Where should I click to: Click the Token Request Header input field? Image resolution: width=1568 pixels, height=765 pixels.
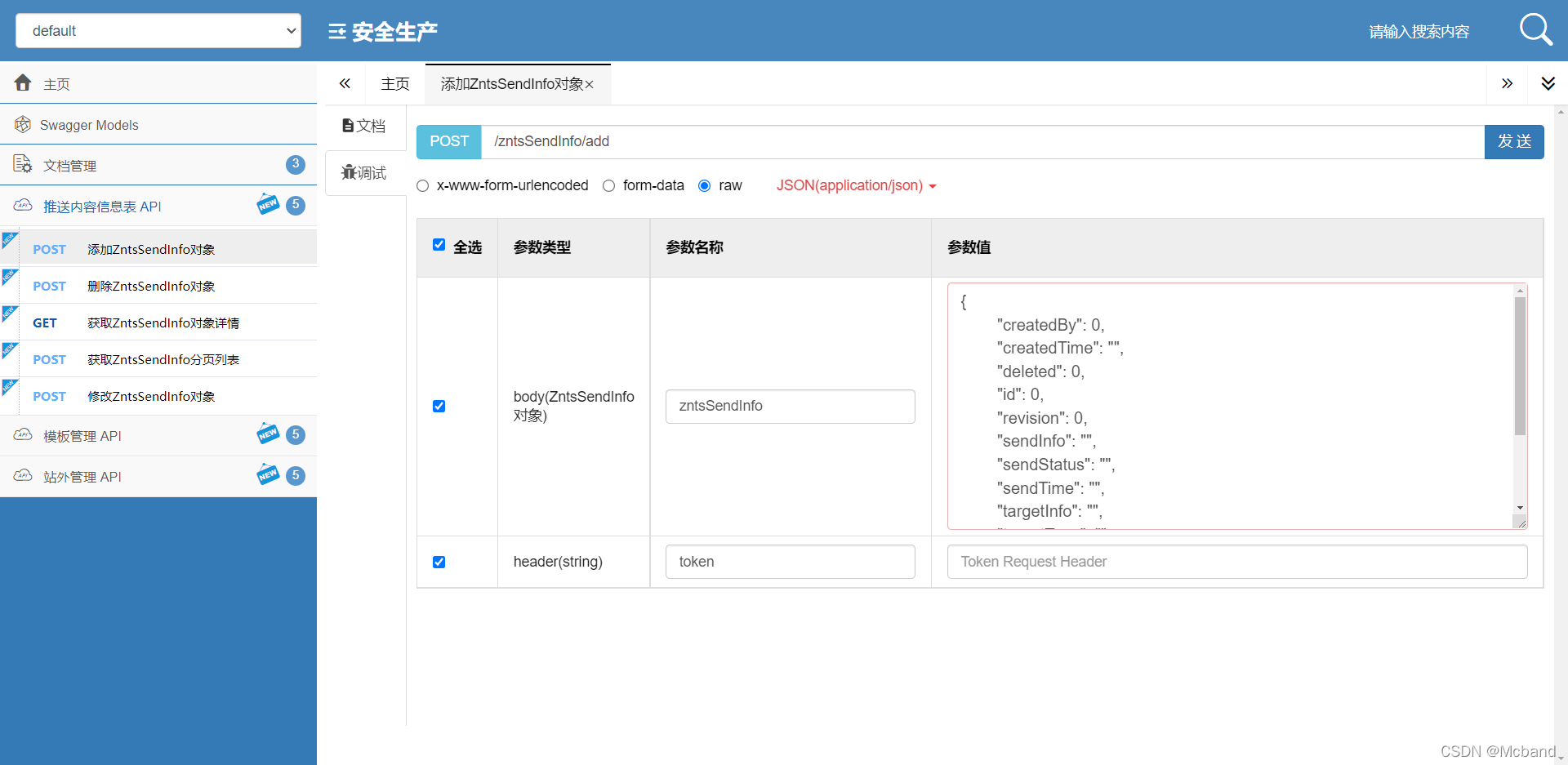[1236, 562]
